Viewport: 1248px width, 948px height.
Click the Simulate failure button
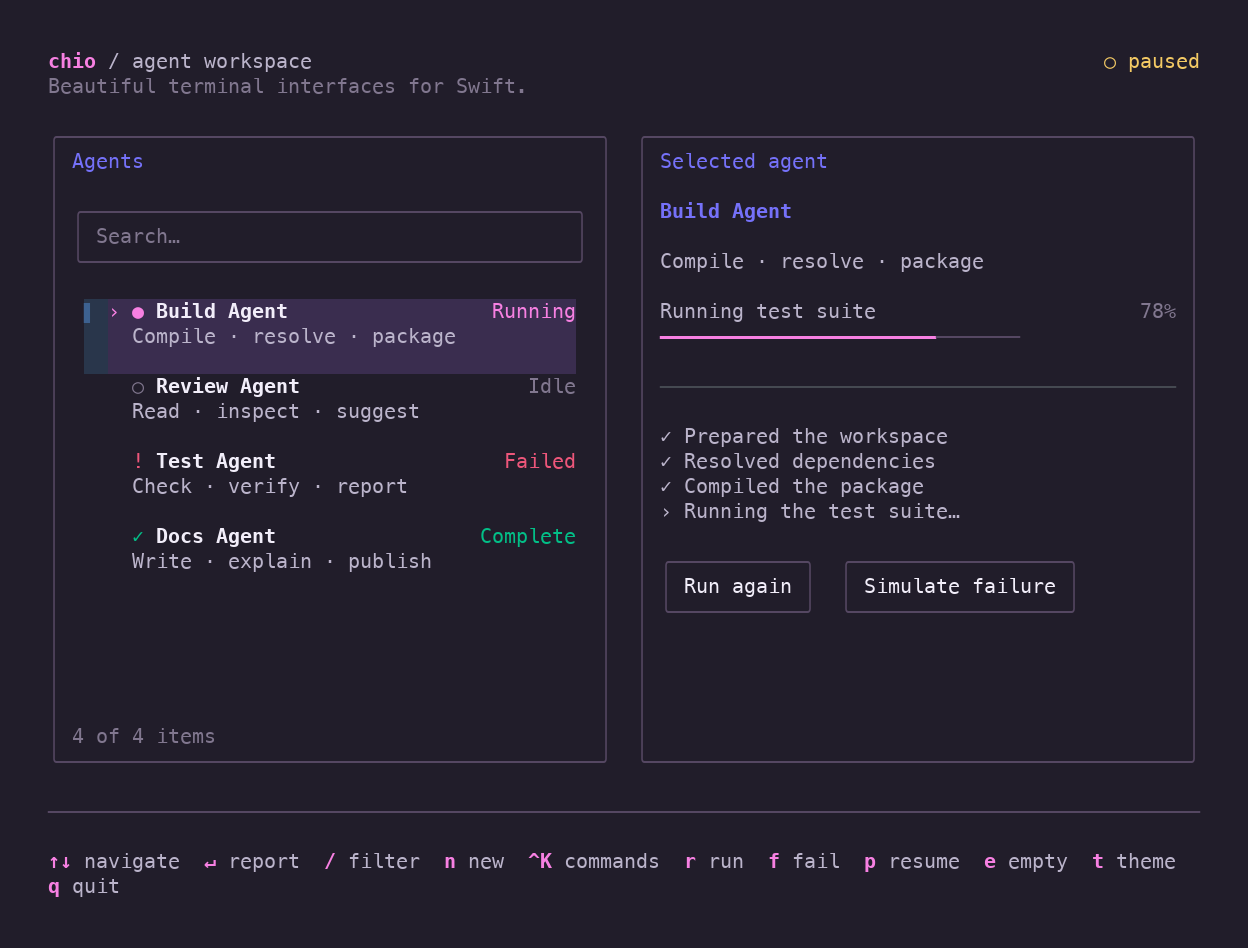tap(960, 587)
